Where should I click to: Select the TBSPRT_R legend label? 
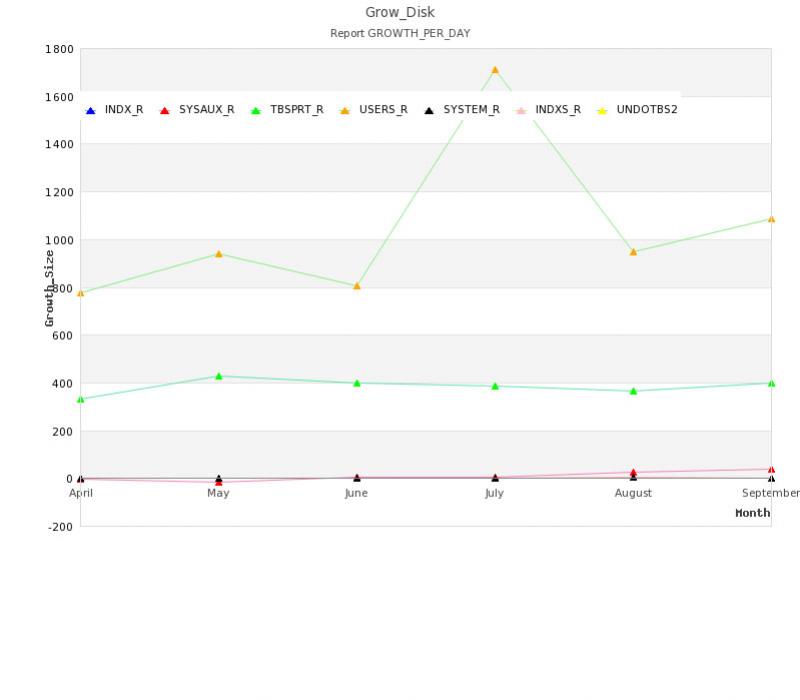pyautogui.click(x=297, y=110)
